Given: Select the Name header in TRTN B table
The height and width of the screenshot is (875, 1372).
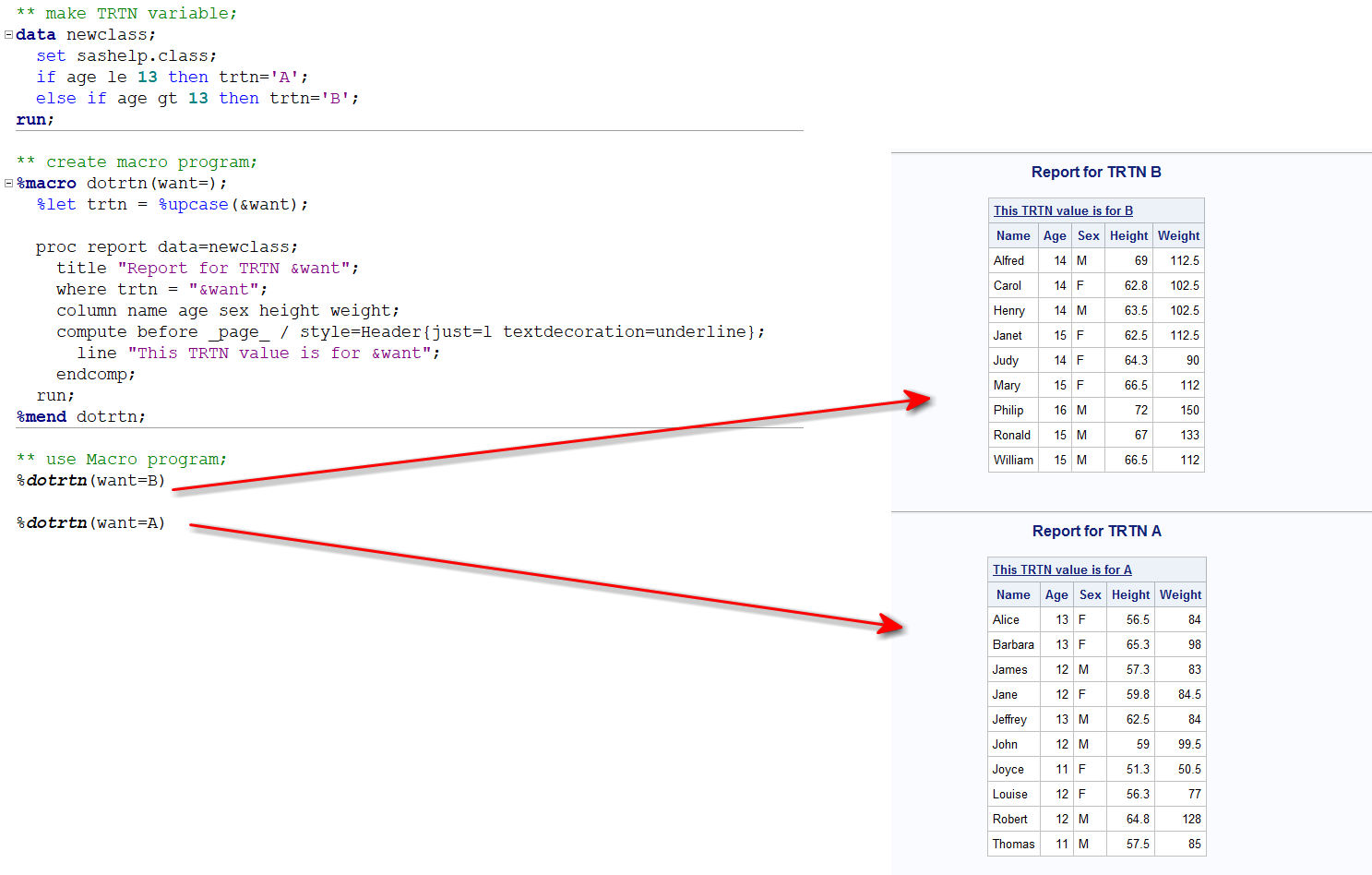Looking at the screenshot, I should [1013, 235].
